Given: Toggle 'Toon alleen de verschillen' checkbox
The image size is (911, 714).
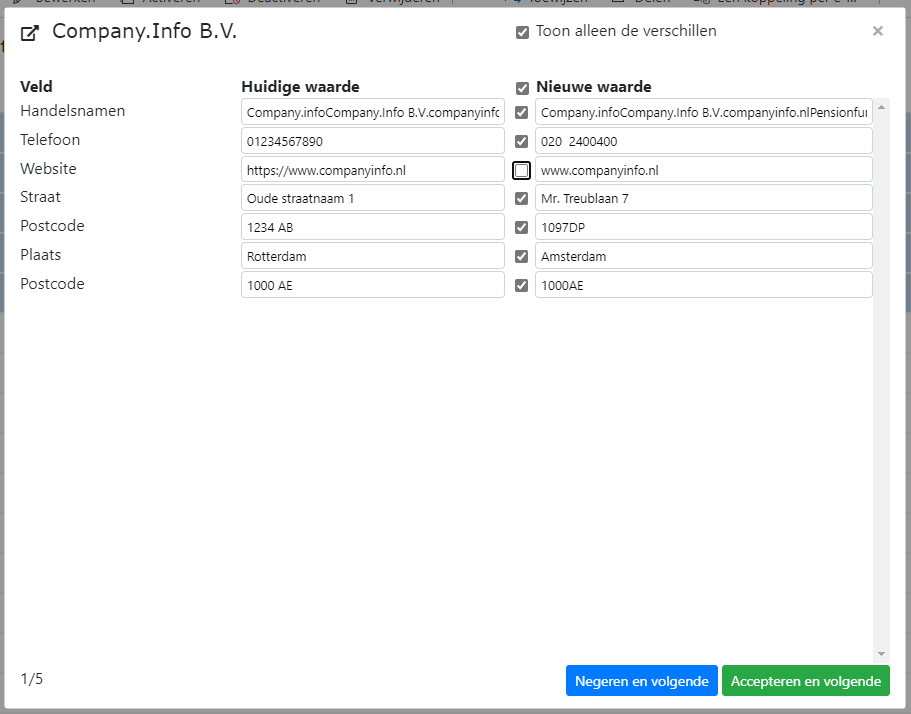Looking at the screenshot, I should [522, 32].
